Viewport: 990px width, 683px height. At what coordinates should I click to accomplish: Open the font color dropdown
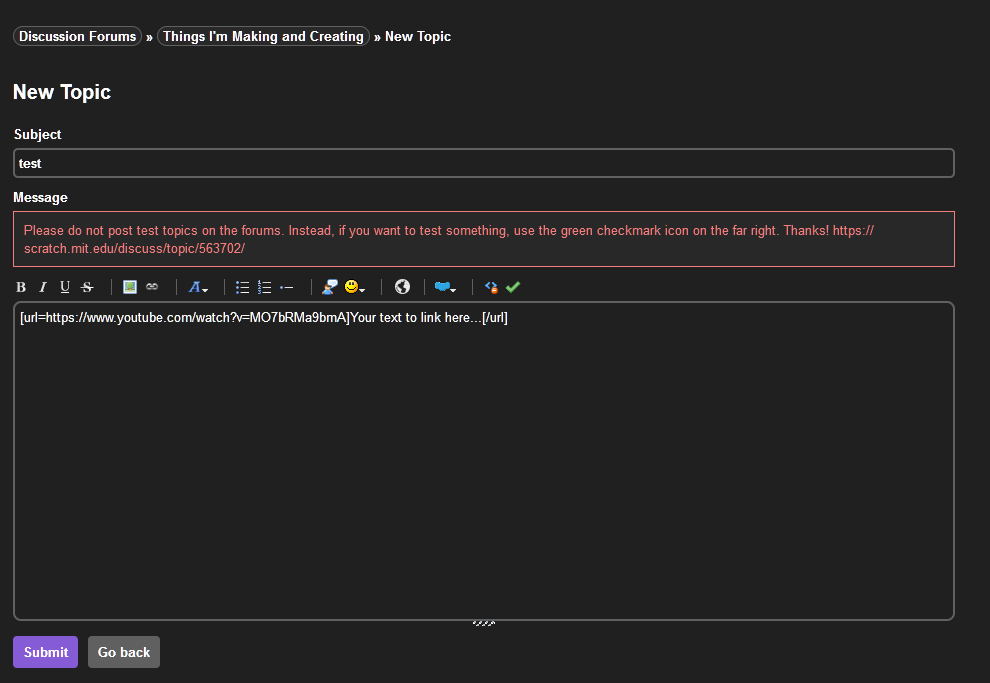pyautogui.click(x=198, y=287)
